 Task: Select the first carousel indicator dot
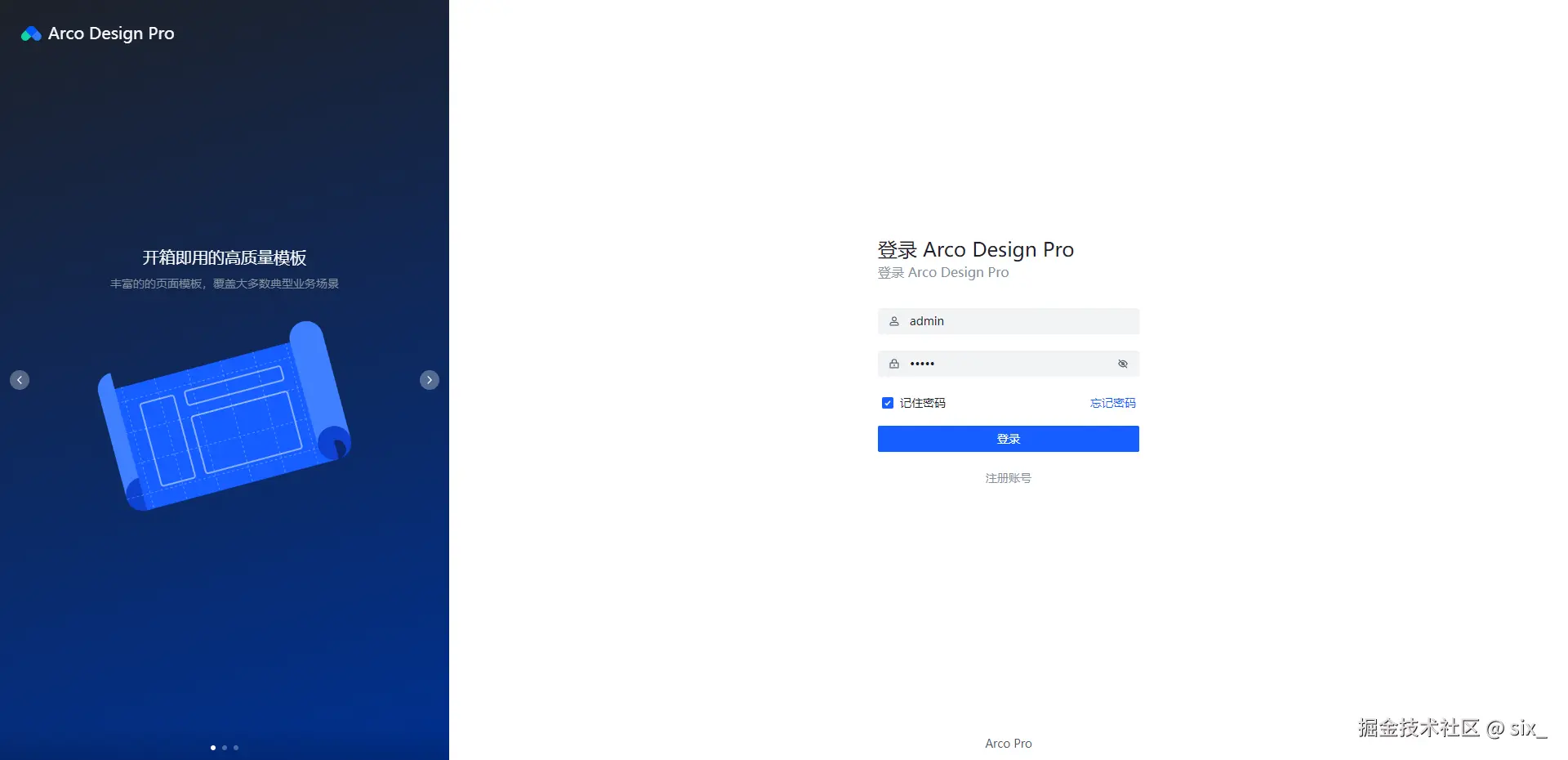(213, 748)
